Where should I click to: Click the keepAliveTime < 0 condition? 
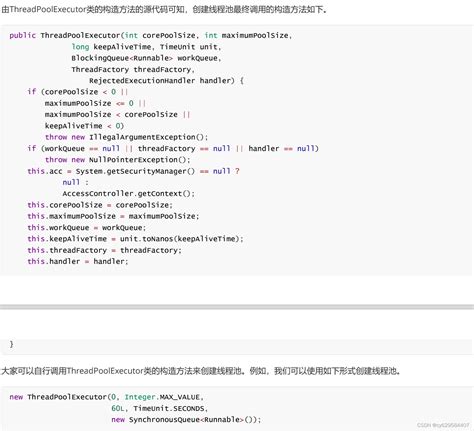[84, 126]
